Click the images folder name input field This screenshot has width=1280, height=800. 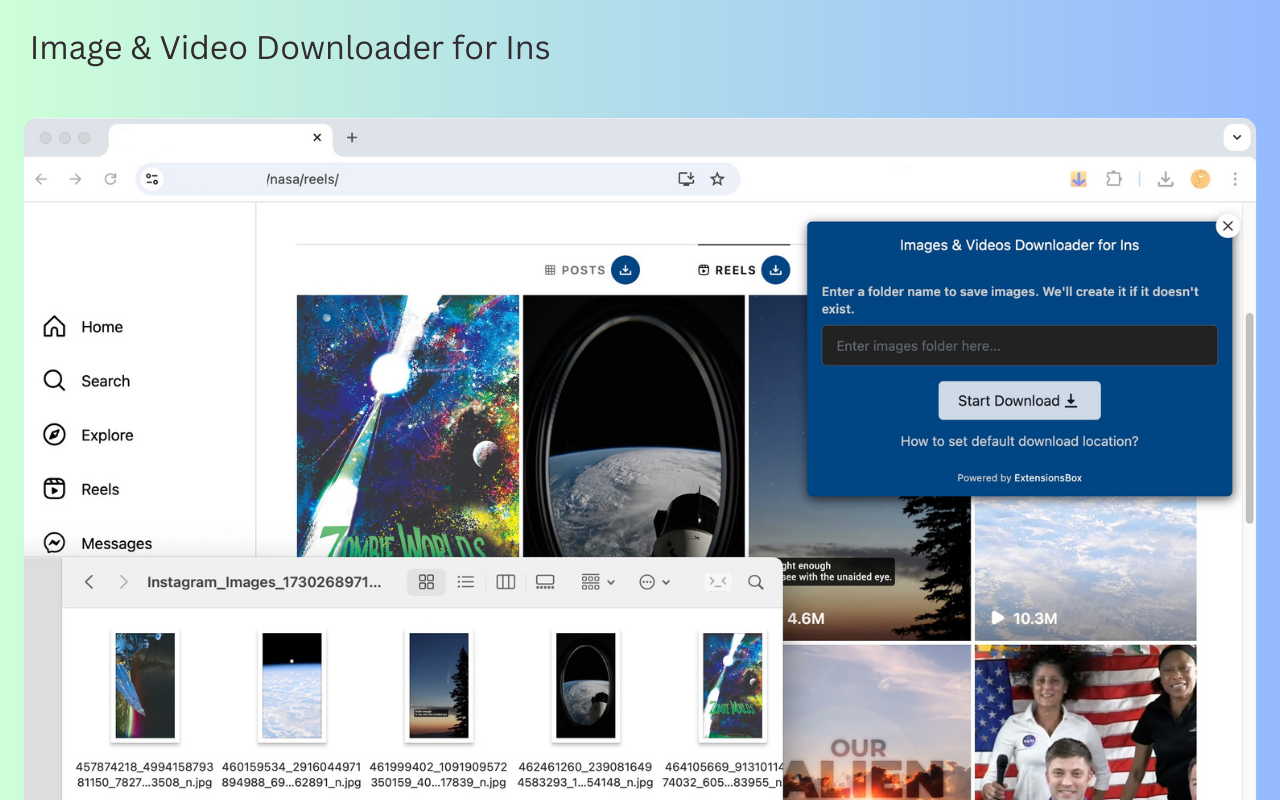1019,345
